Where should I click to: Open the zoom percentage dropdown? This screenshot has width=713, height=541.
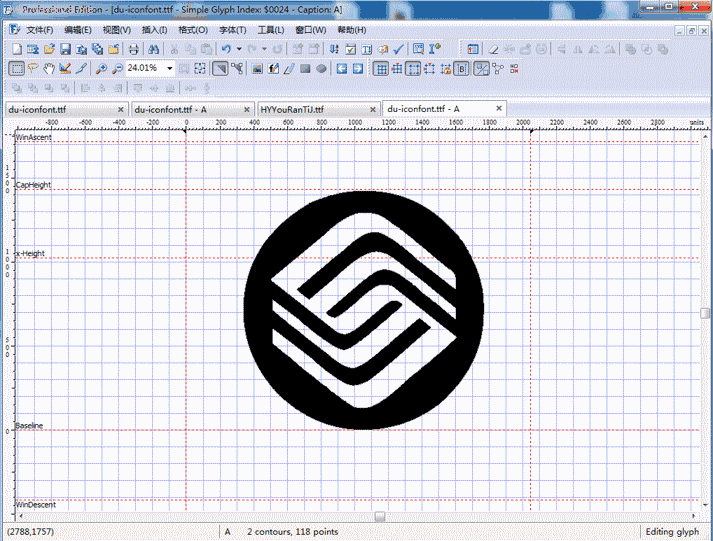(x=170, y=68)
